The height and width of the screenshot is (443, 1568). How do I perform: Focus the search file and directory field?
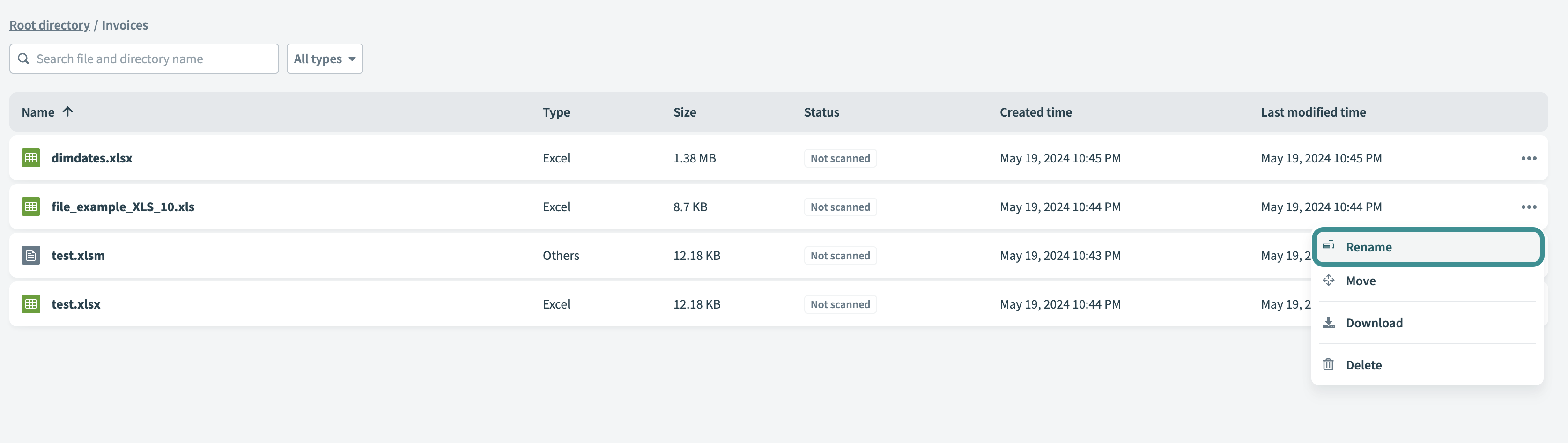[152, 59]
